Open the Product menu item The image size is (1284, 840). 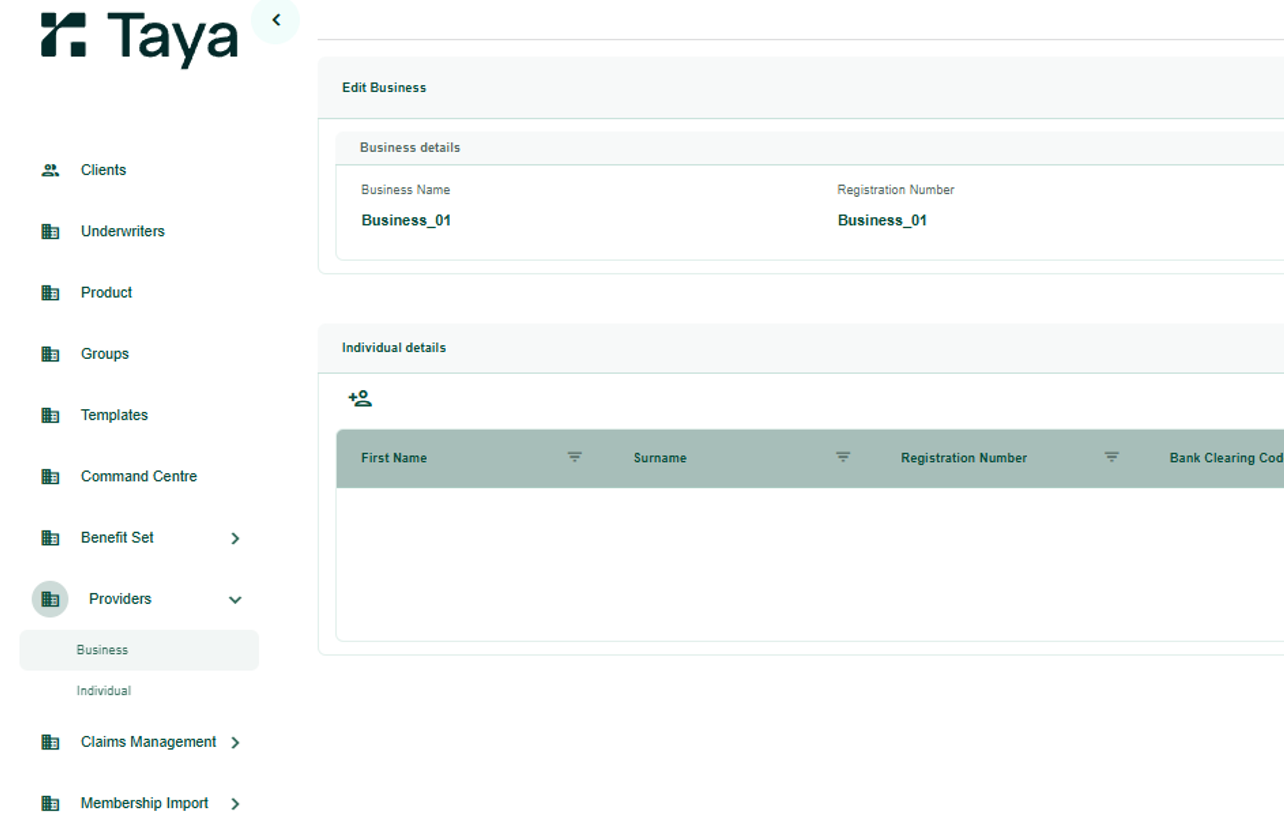click(x=106, y=292)
